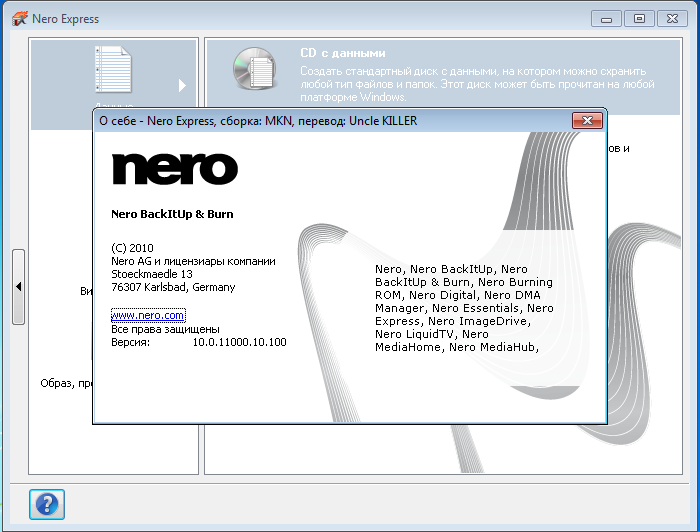Minimize the Nero Express window
Viewport: 700px width, 532px height.
[x=606, y=19]
